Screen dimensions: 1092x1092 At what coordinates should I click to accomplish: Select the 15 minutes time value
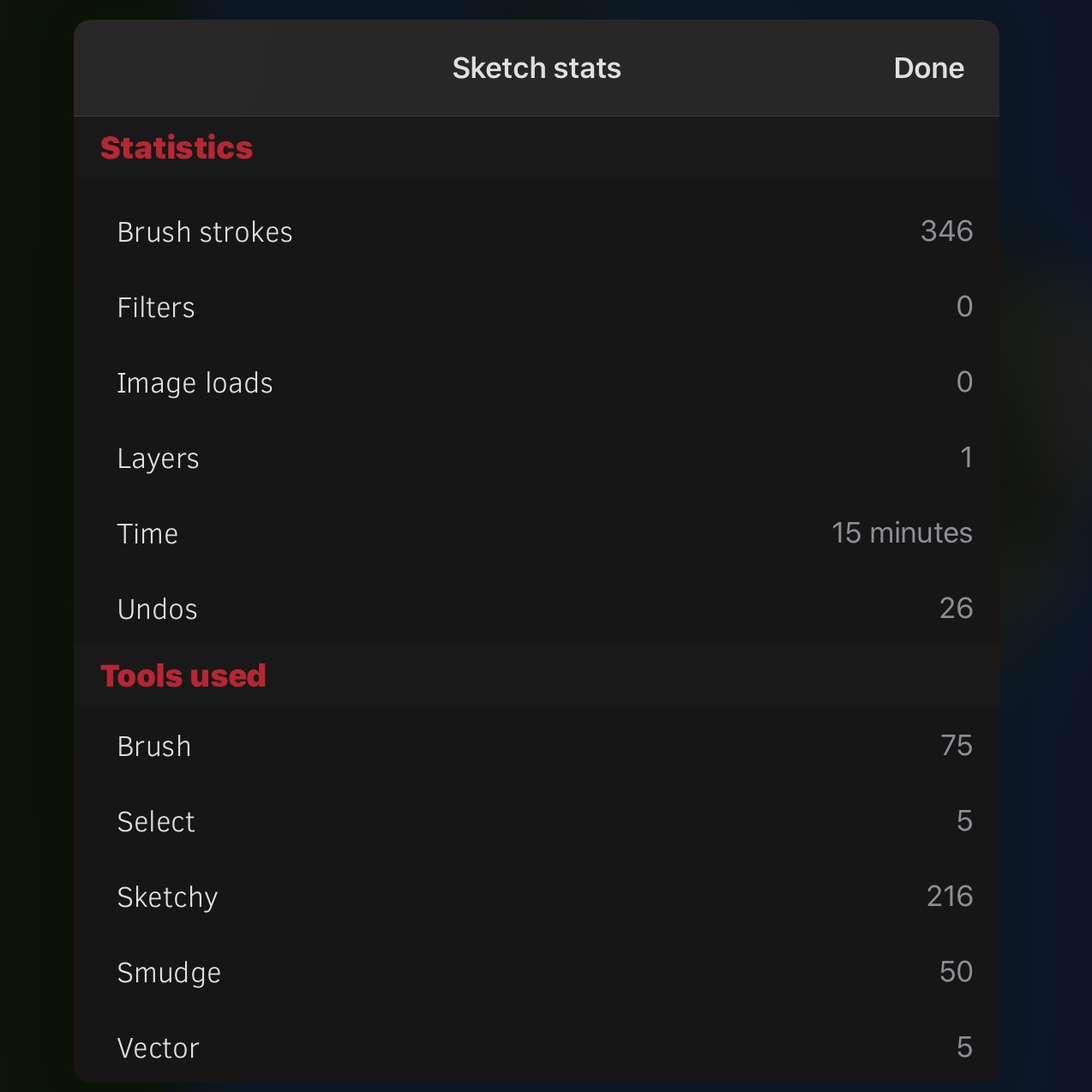tap(902, 533)
